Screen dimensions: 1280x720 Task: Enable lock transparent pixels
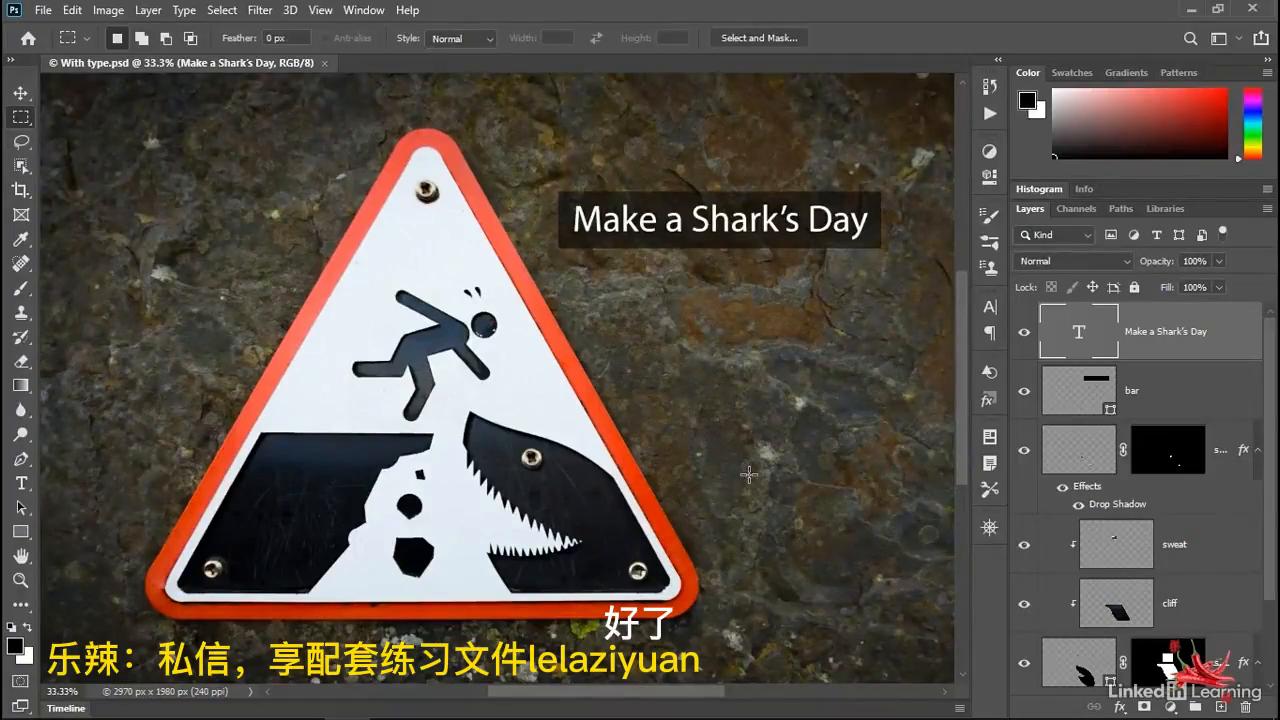1051,287
